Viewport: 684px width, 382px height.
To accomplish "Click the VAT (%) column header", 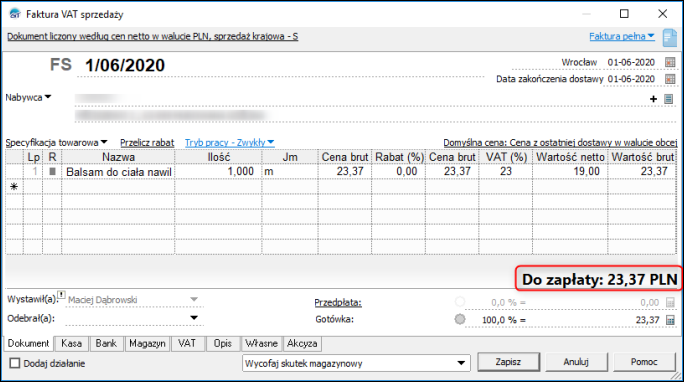I will [506, 157].
